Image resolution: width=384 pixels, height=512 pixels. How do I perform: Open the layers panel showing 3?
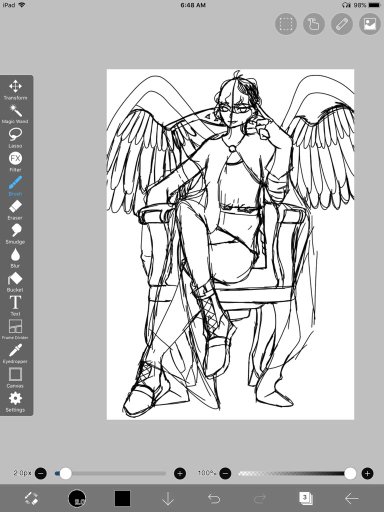pyautogui.click(x=306, y=498)
